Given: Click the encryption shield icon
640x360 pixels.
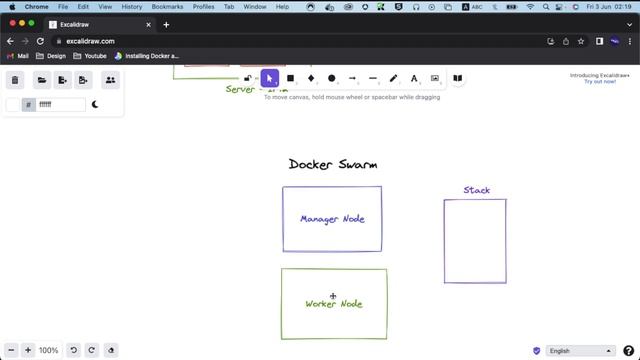Looking at the screenshot, I should [537, 351].
